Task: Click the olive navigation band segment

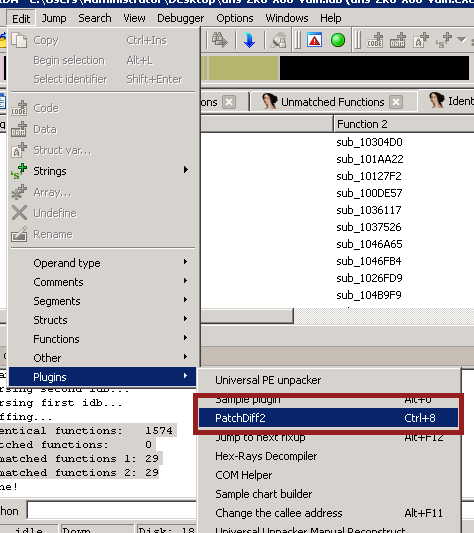Action: (x=243, y=68)
